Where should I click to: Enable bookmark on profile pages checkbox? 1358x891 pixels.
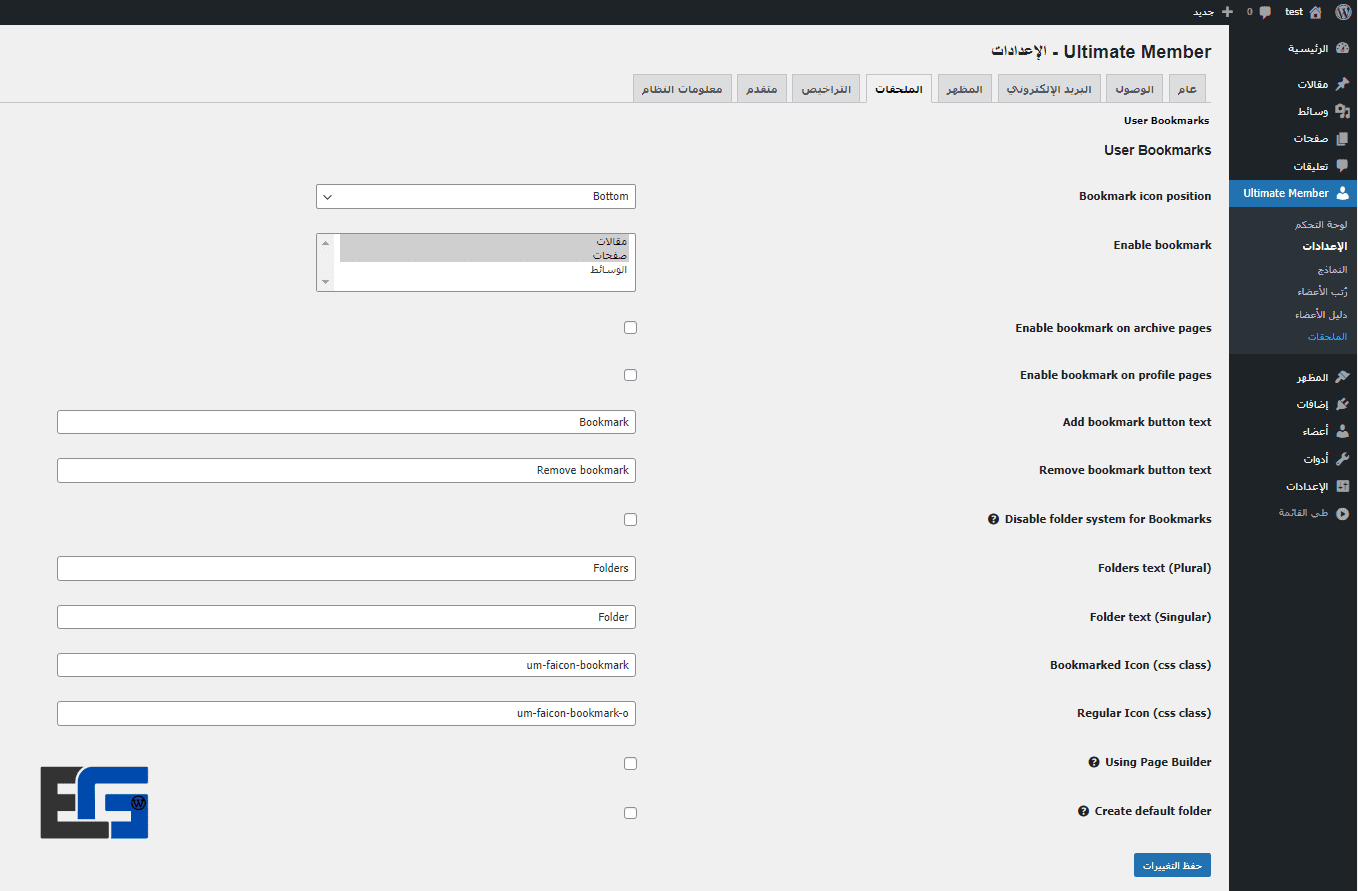click(x=630, y=375)
